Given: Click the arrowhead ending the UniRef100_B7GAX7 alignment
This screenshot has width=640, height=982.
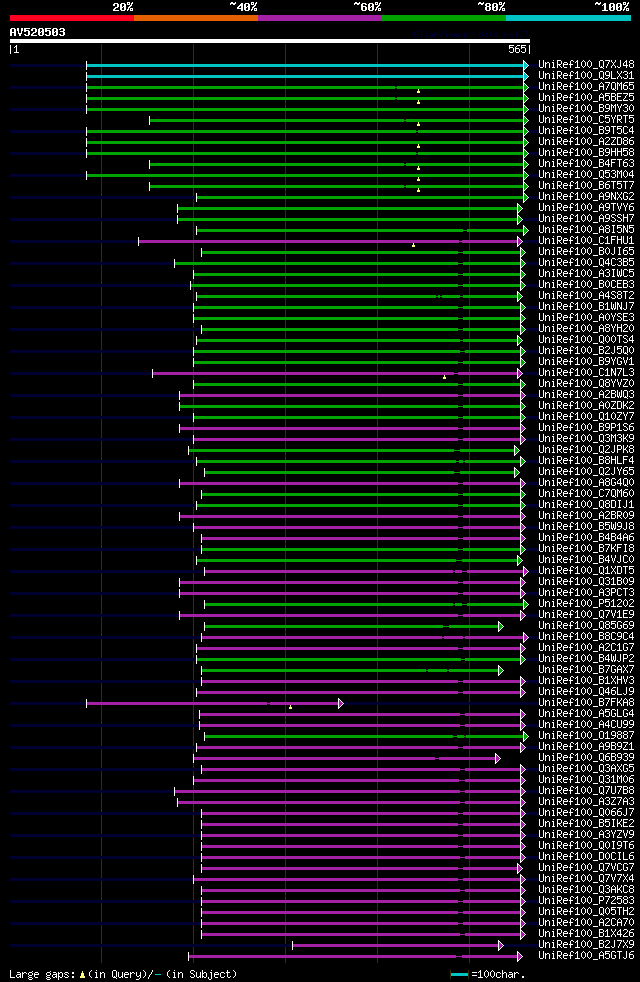Looking at the screenshot, I should (x=501, y=670).
